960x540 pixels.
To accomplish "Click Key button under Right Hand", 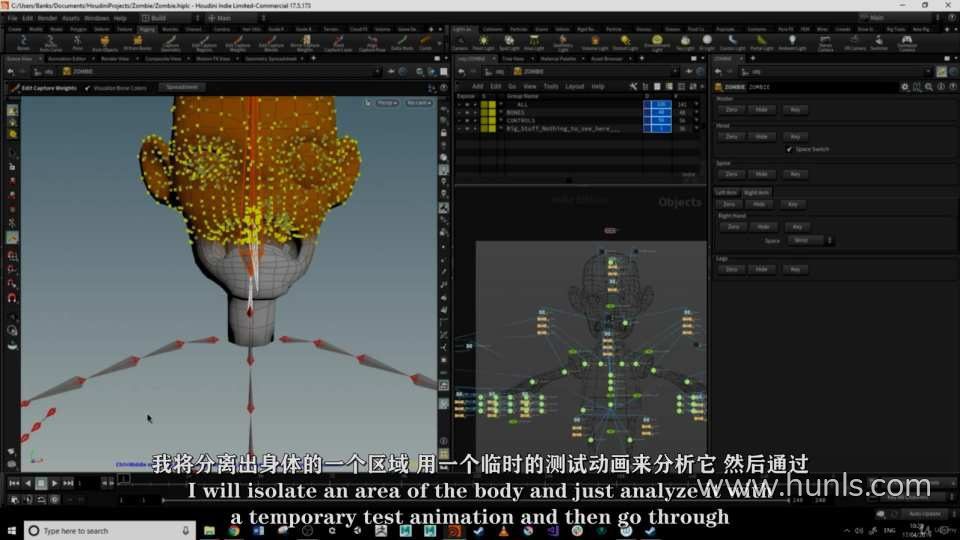I will tap(797, 227).
